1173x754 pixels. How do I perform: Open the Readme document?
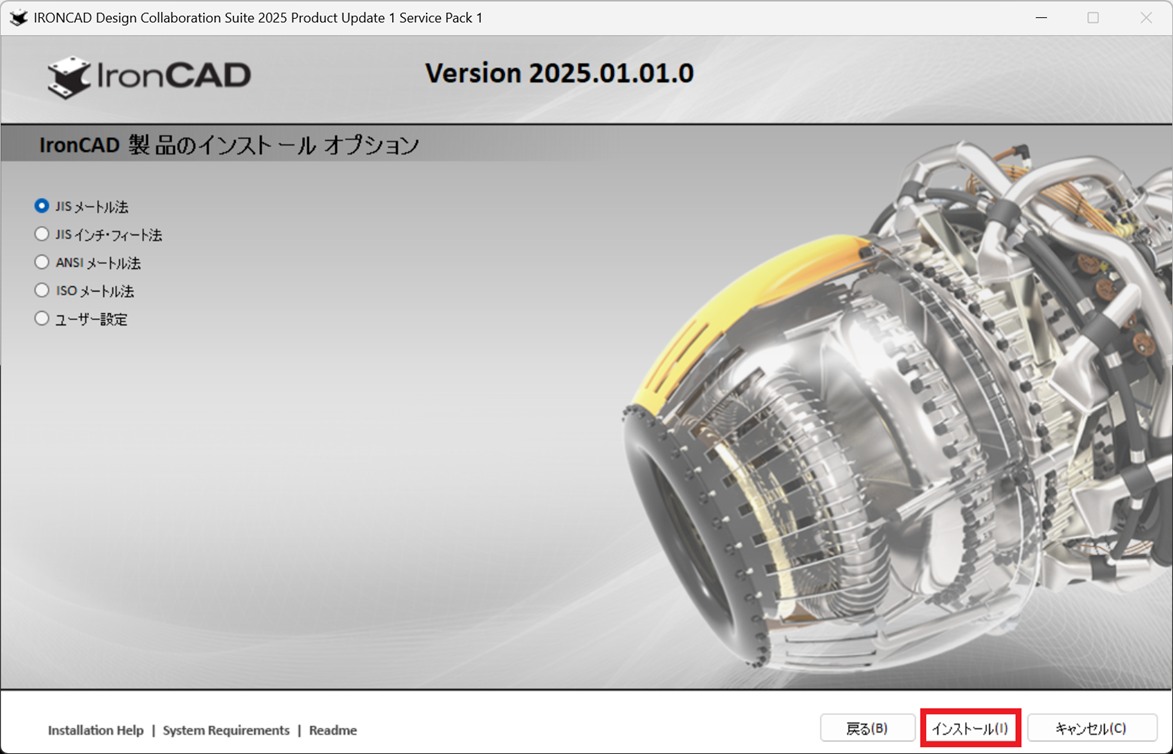click(333, 730)
